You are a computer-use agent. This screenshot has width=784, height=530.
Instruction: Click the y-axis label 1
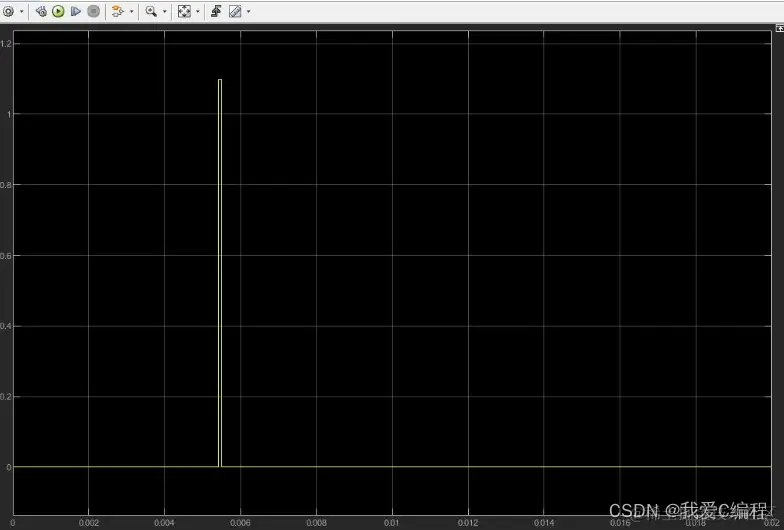pyautogui.click(x=9, y=114)
